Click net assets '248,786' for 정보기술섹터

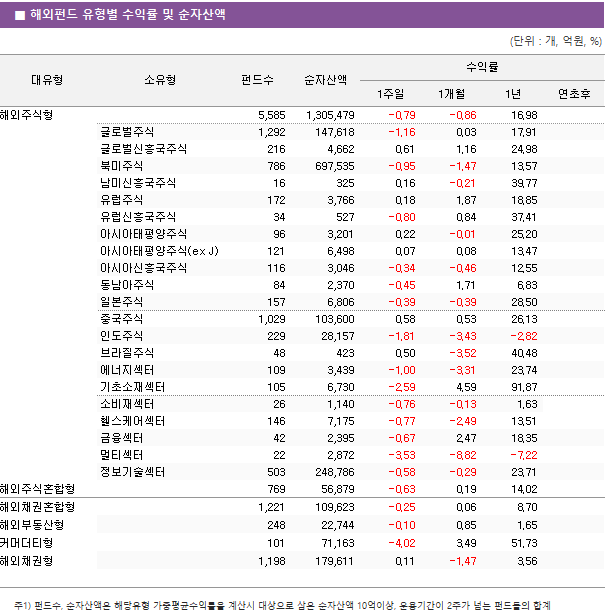[x=335, y=472]
